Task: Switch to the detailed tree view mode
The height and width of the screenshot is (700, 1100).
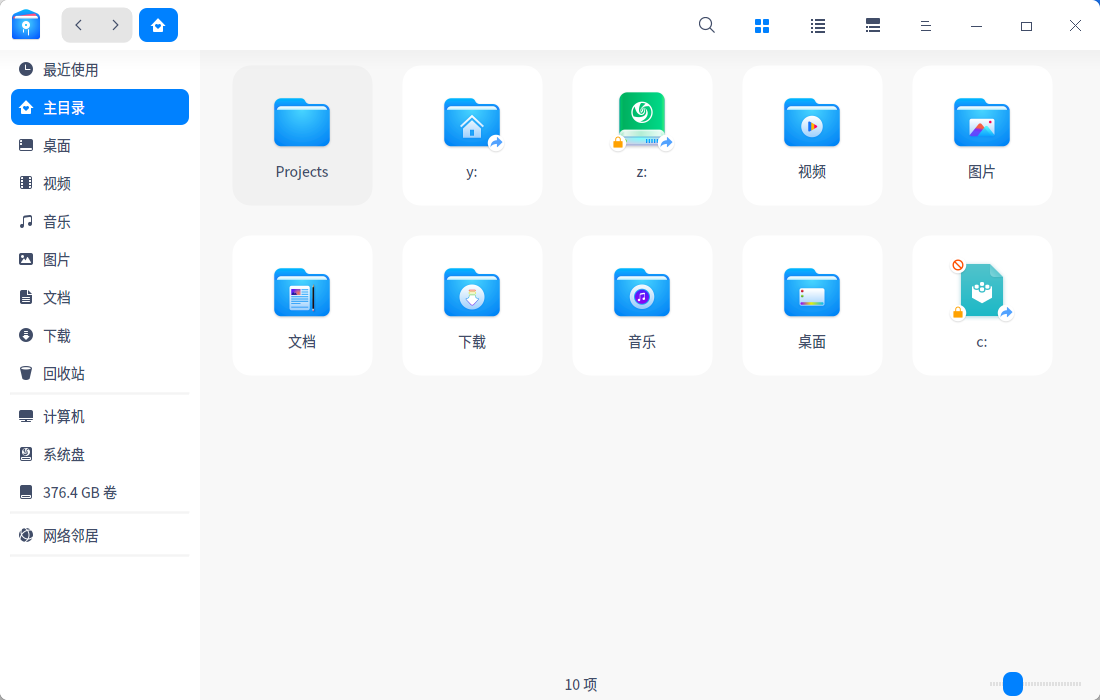Action: click(872, 25)
